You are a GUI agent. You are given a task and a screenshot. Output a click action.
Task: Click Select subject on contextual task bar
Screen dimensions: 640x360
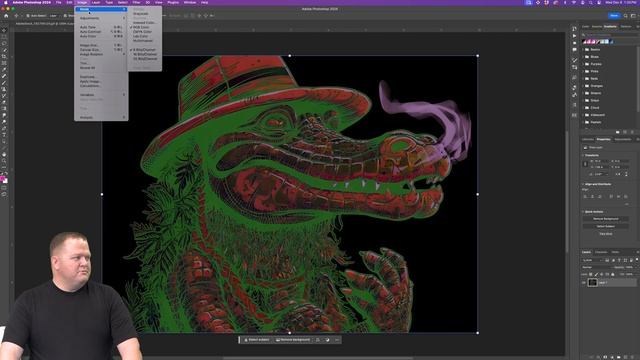point(257,340)
